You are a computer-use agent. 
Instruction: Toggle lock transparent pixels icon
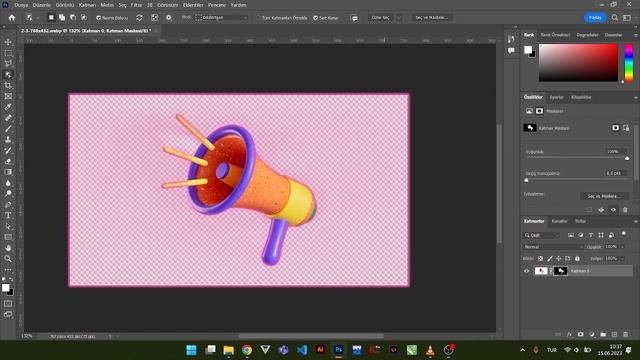pyautogui.click(x=540, y=258)
